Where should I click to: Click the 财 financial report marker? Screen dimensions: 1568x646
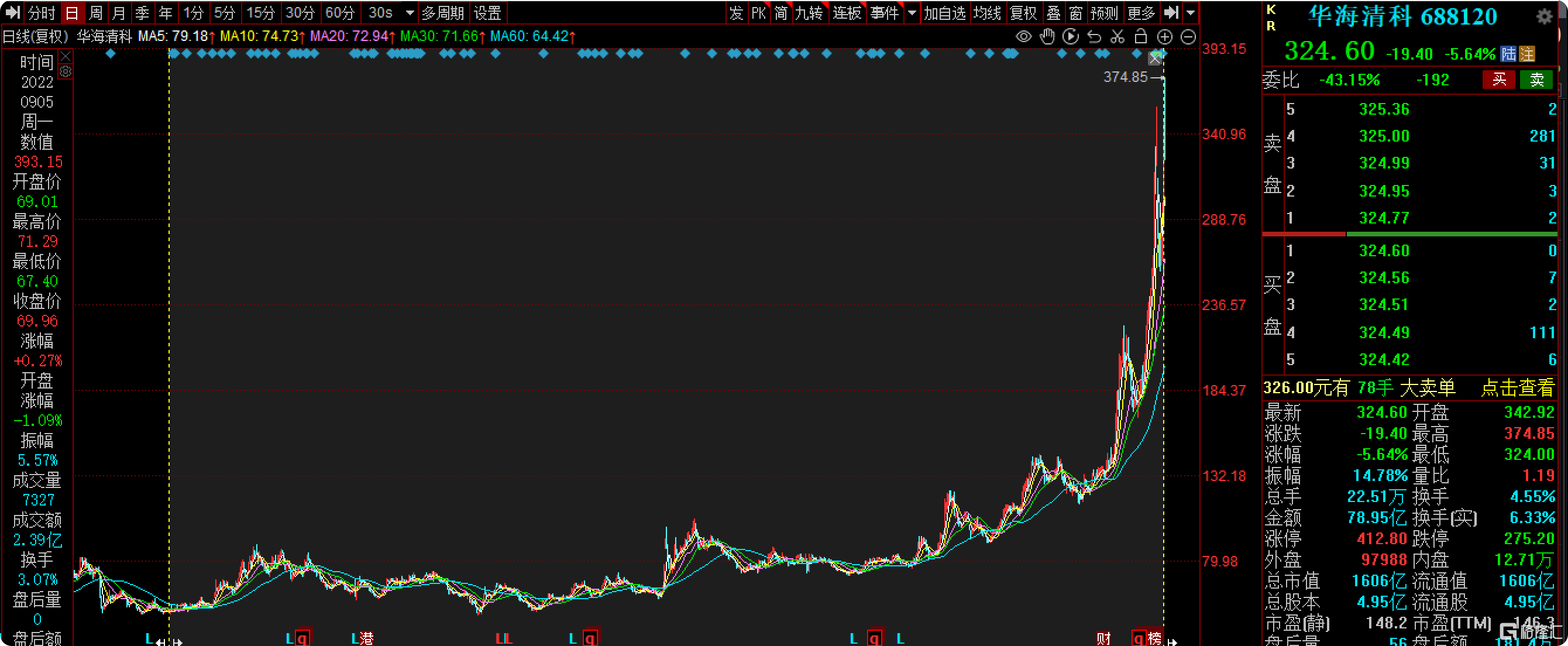click(x=1103, y=638)
